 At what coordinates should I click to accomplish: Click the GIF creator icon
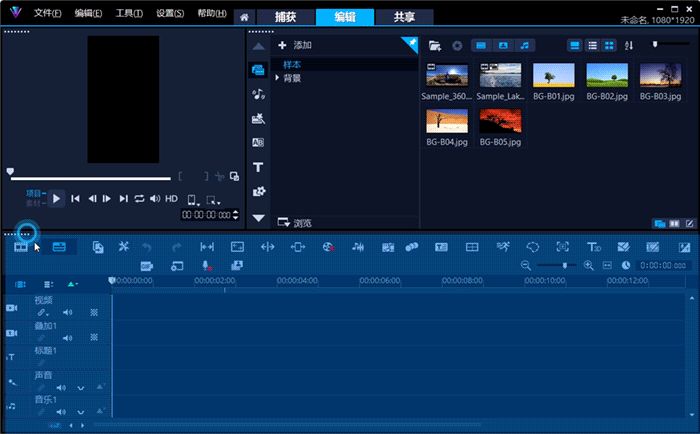147,266
